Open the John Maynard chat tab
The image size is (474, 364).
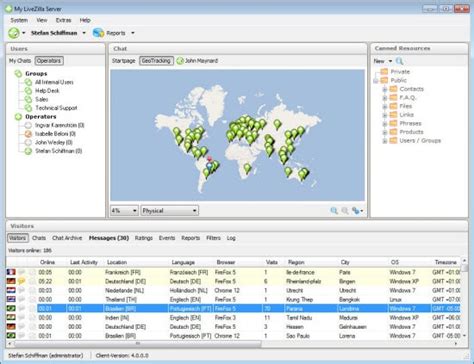[197, 61]
